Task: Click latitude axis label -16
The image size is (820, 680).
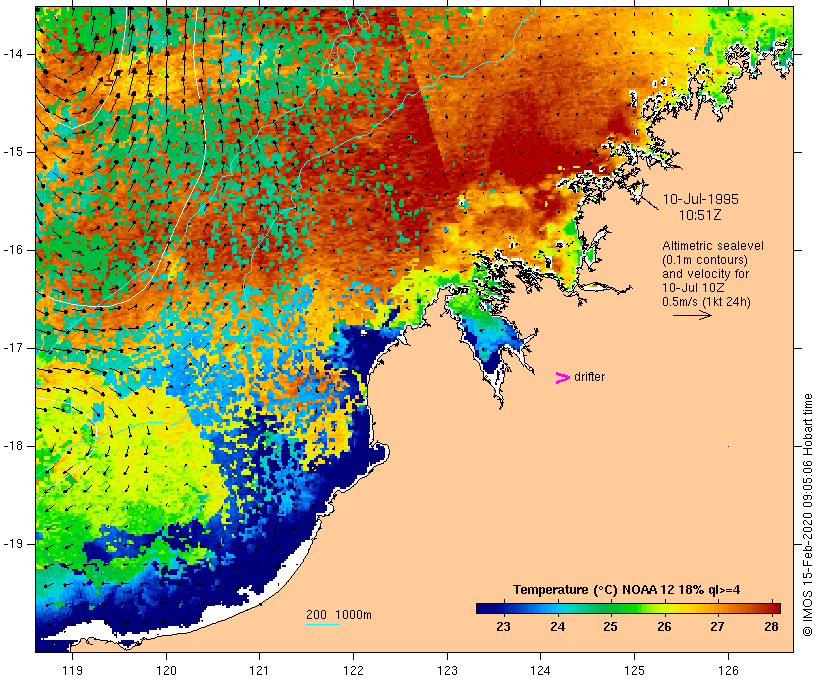Action: [x=12, y=250]
